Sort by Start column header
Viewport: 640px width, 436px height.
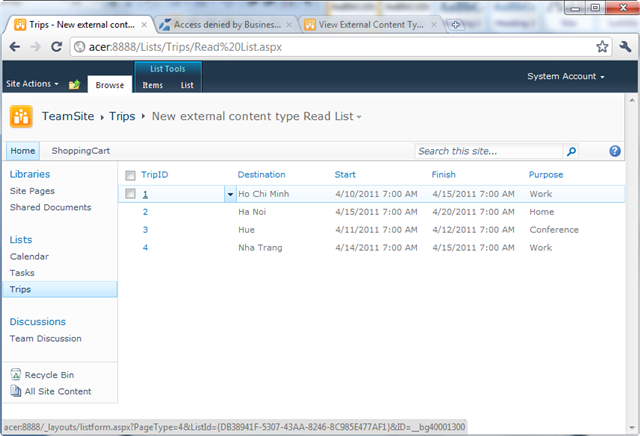pyautogui.click(x=345, y=175)
